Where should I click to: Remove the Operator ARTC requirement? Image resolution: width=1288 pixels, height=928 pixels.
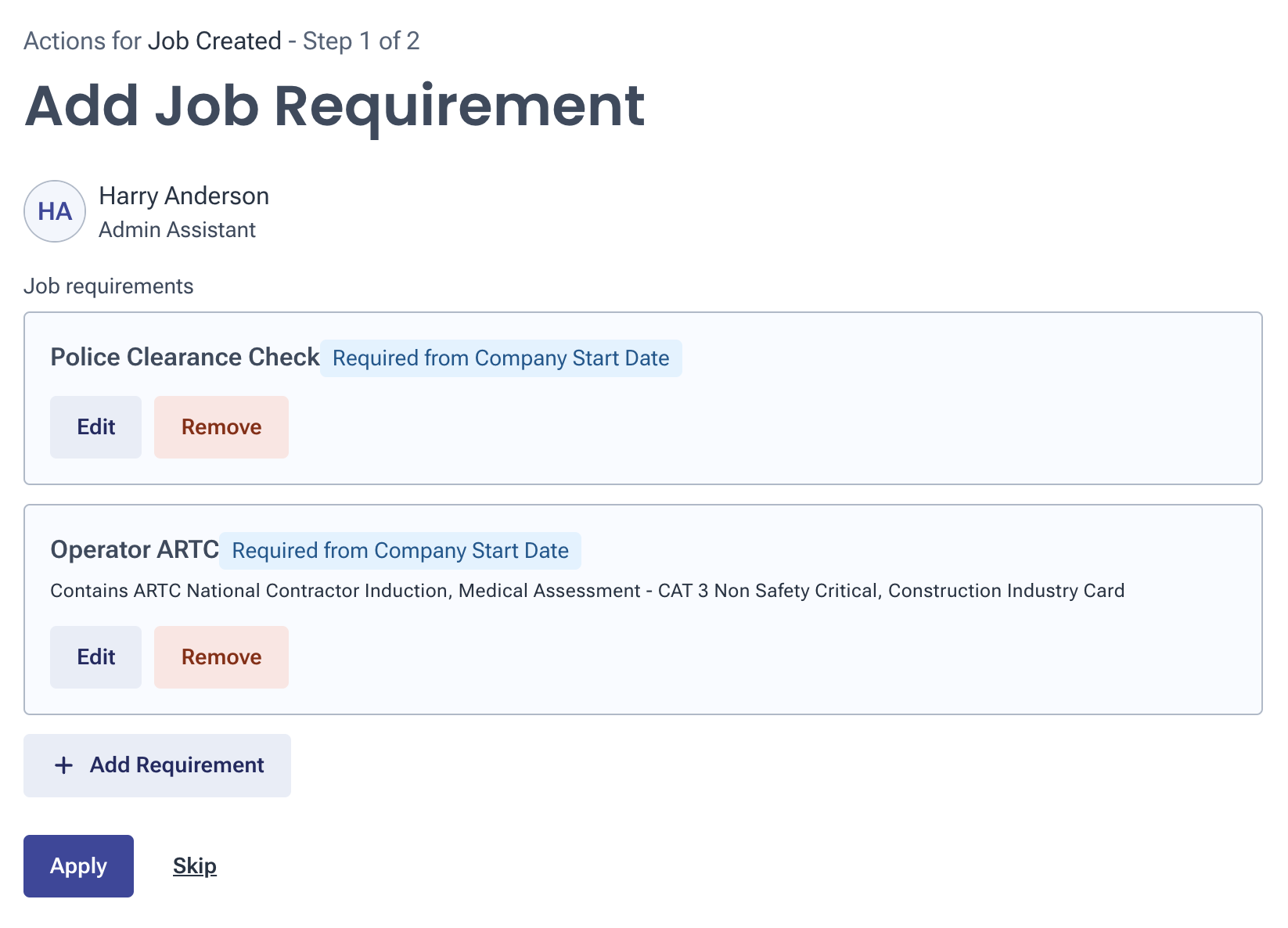221,657
